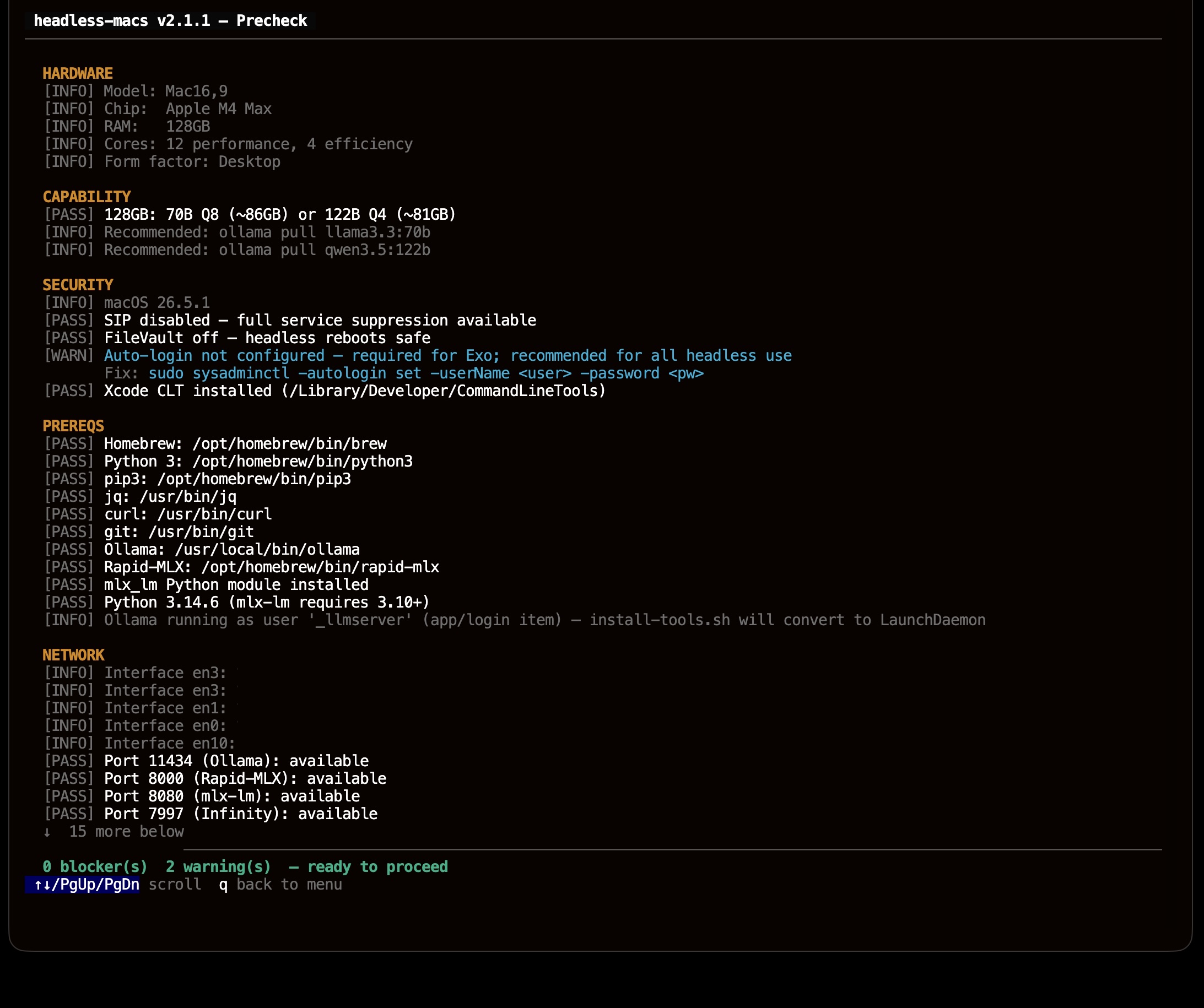Click the "128GB: 70B Q8 (~86GB)" pass line
The width and height of the screenshot is (1204, 1008).
250,215
